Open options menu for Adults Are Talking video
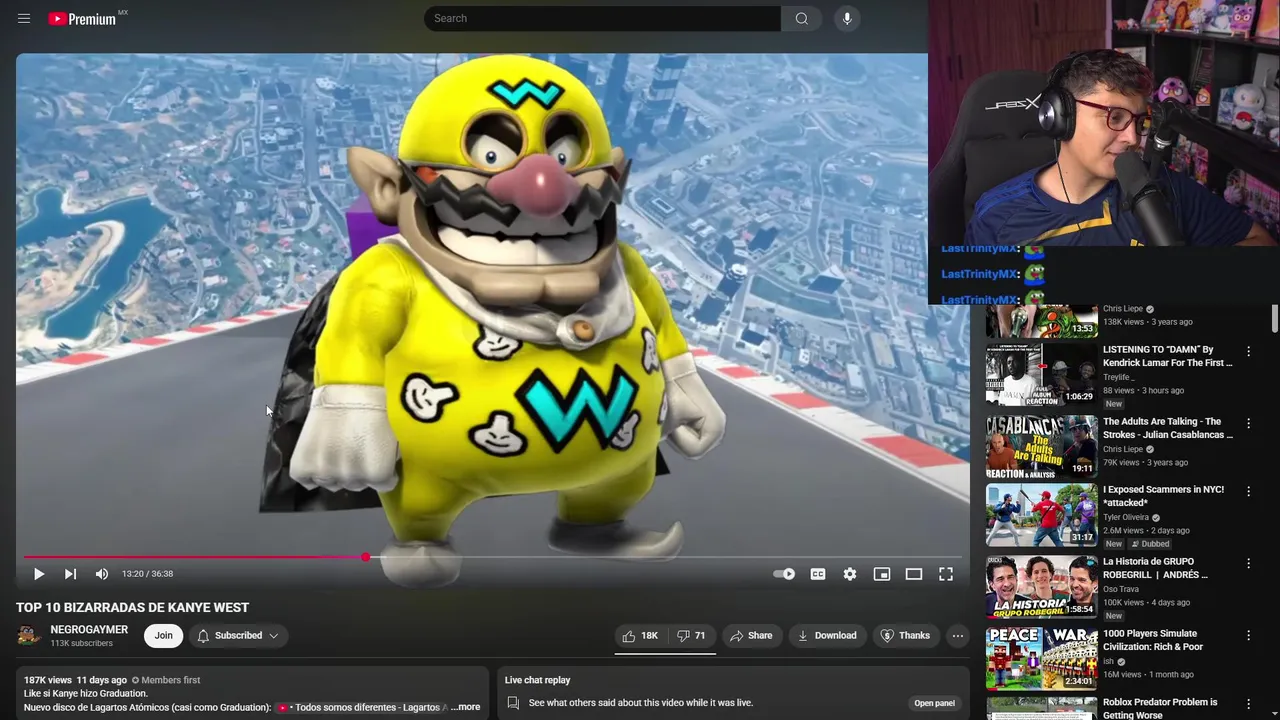This screenshot has height=720, width=1280. coord(1248,423)
